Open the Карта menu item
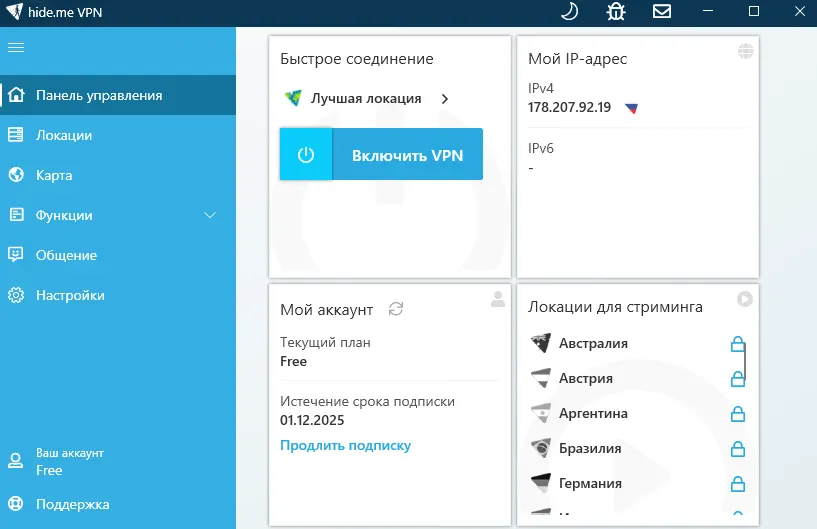The image size is (817, 529). (118, 175)
